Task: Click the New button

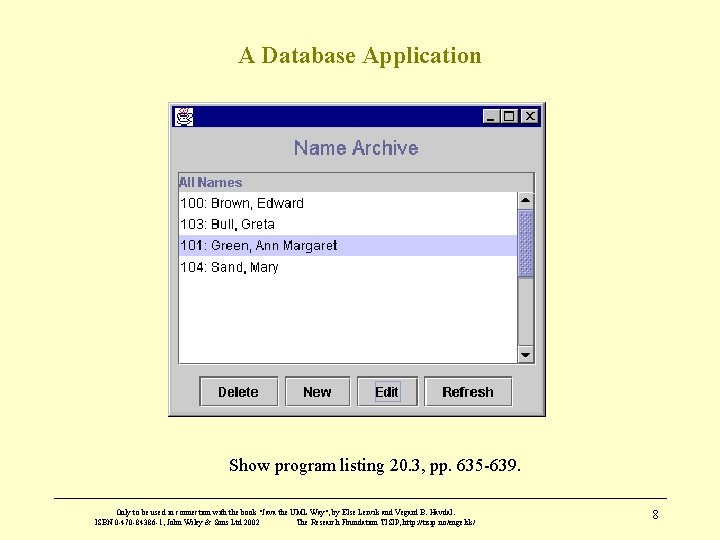Action: click(x=317, y=392)
